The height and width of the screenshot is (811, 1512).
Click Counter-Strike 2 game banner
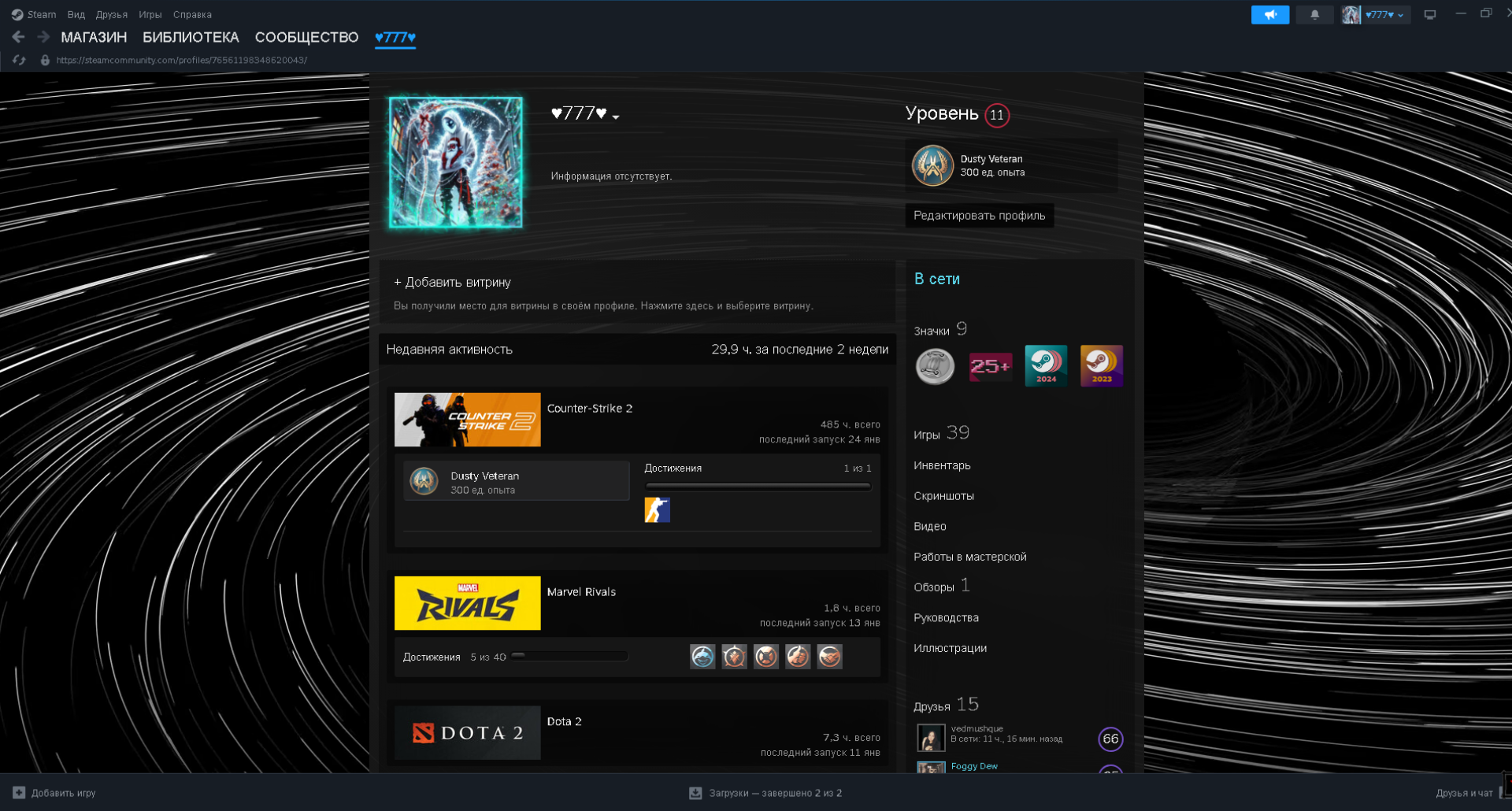click(x=467, y=420)
